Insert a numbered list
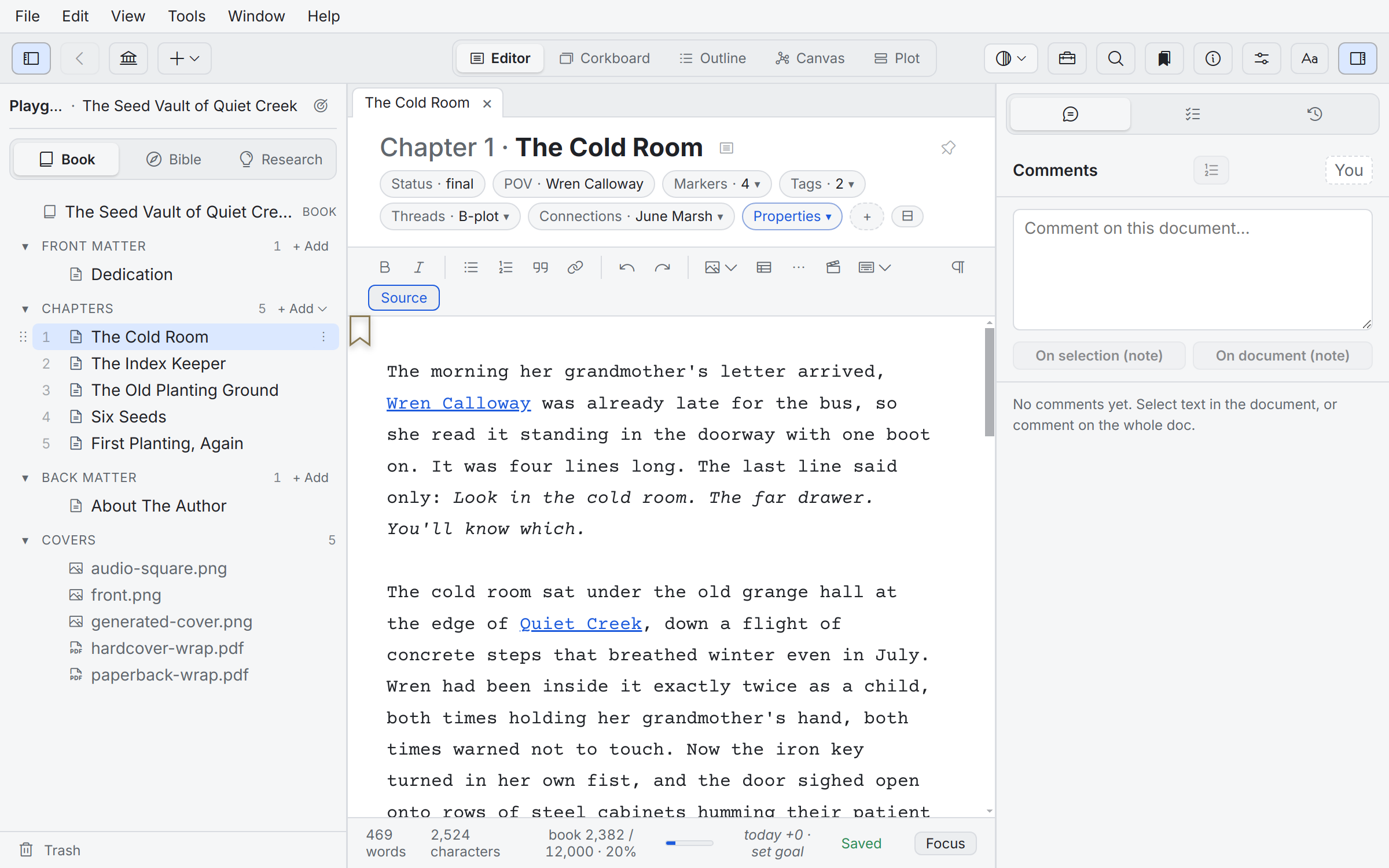1389x868 pixels. coord(505,267)
